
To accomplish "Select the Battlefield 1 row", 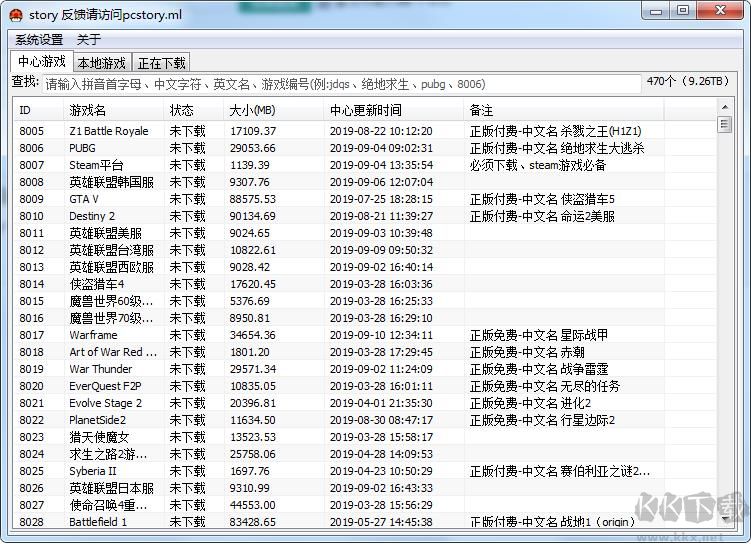I will (364, 521).
